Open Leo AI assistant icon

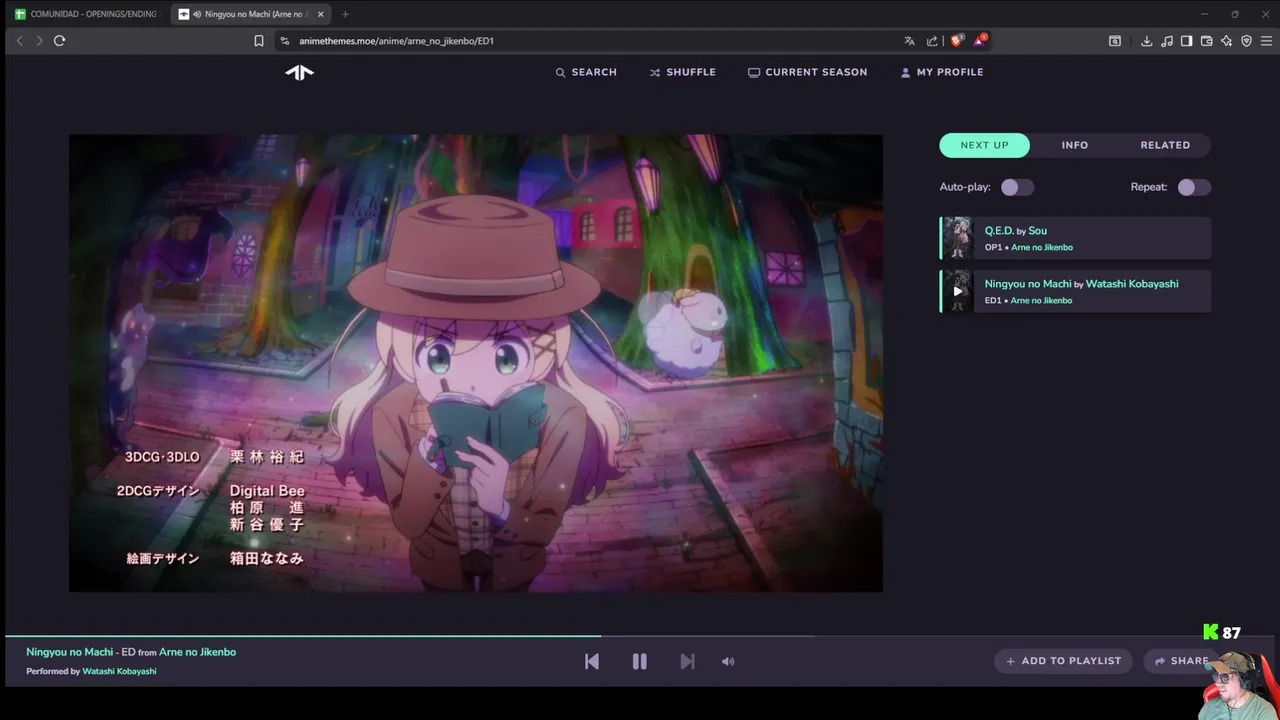[x=1226, y=41]
